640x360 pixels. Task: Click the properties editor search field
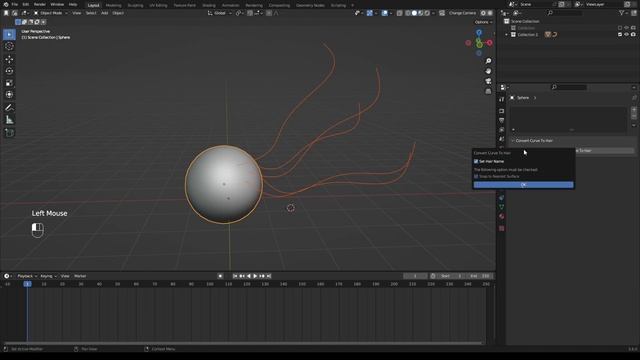[569, 87]
